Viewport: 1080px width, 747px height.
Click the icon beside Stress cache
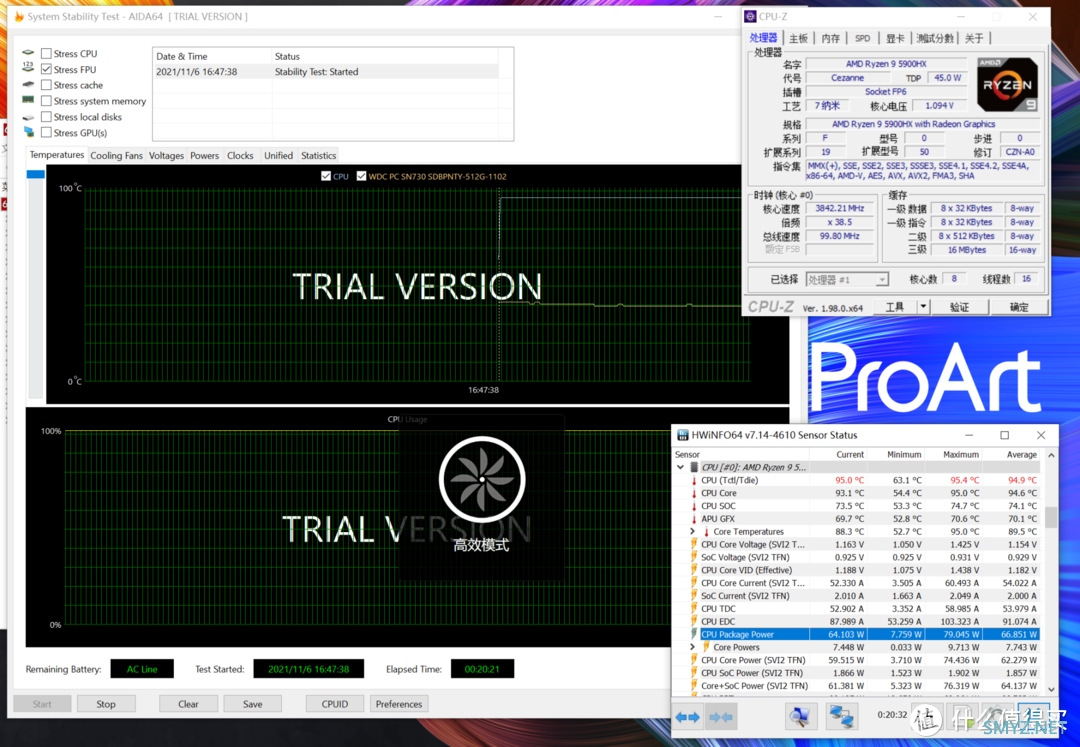pos(28,85)
